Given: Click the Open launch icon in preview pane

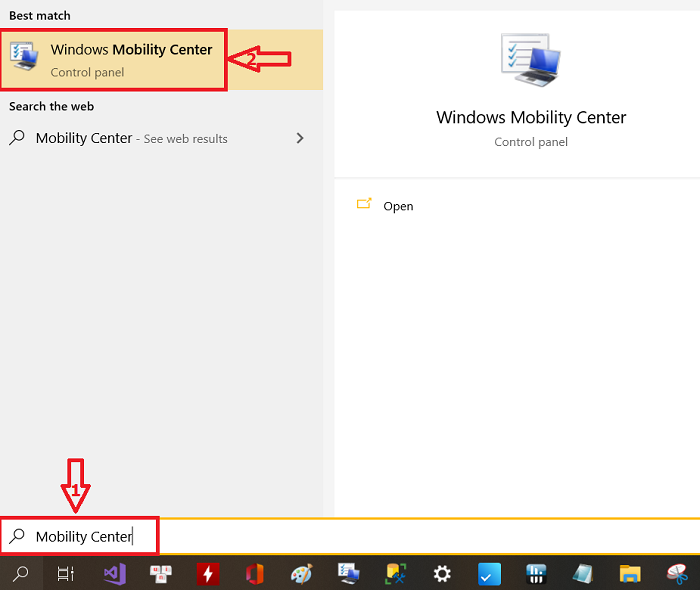Looking at the screenshot, I should (x=364, y=204).
